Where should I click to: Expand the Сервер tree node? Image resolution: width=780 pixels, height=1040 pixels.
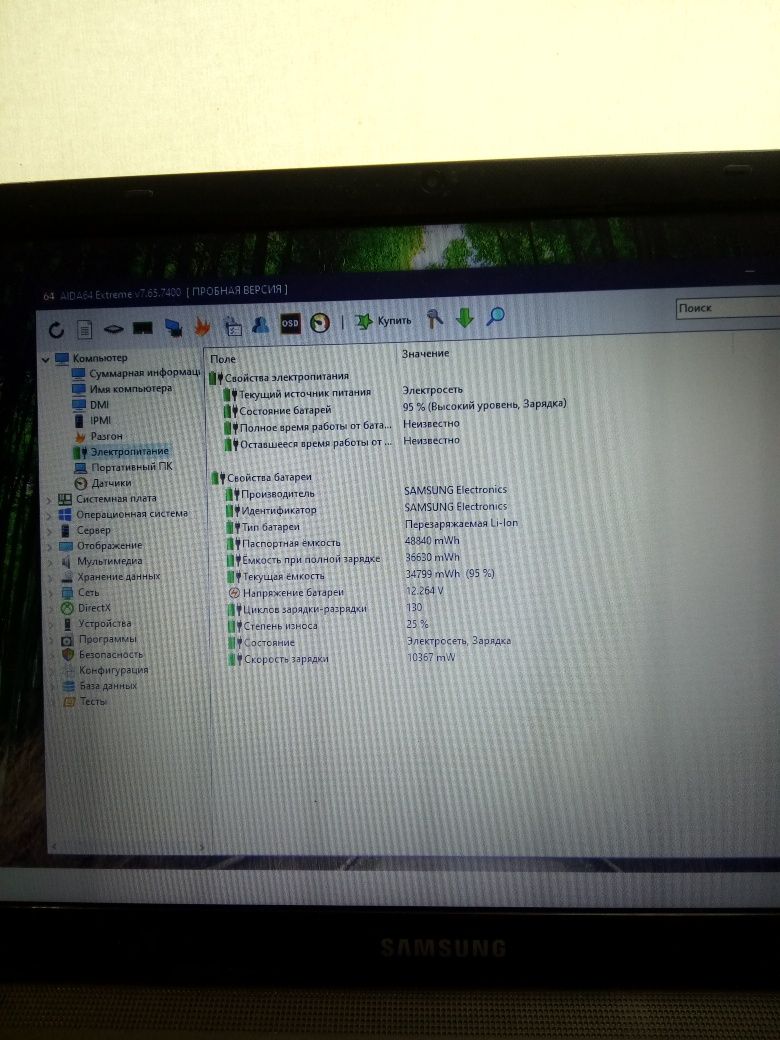click(49, 531)
